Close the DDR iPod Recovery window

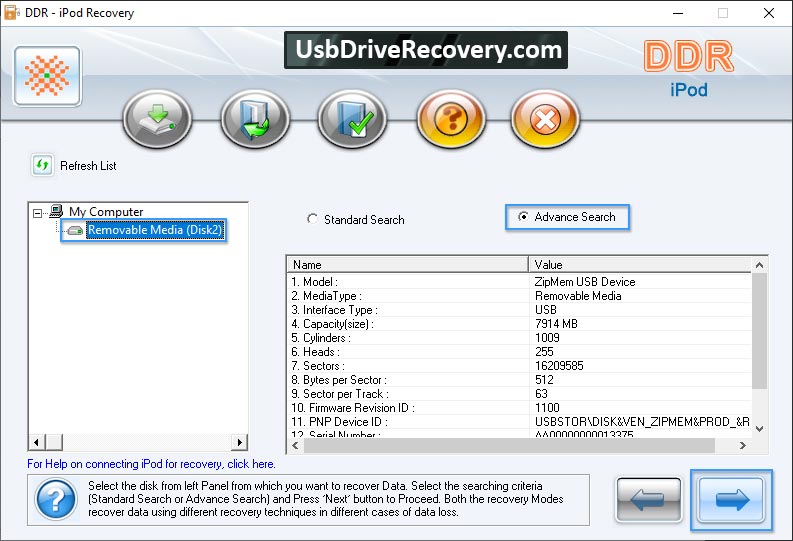point(769,13)
